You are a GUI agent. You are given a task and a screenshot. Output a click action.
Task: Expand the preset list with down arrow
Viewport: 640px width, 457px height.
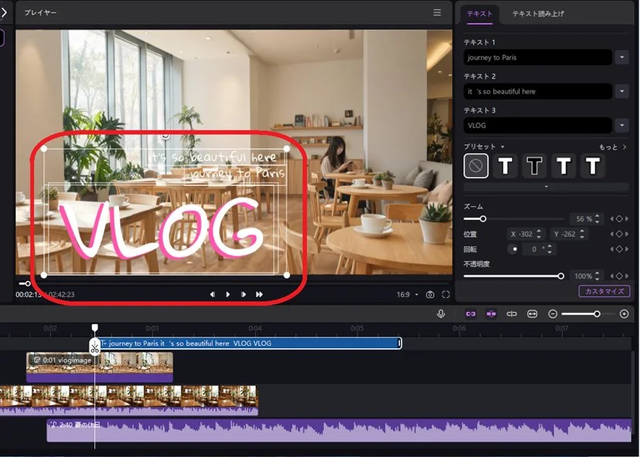pos(546,187)
